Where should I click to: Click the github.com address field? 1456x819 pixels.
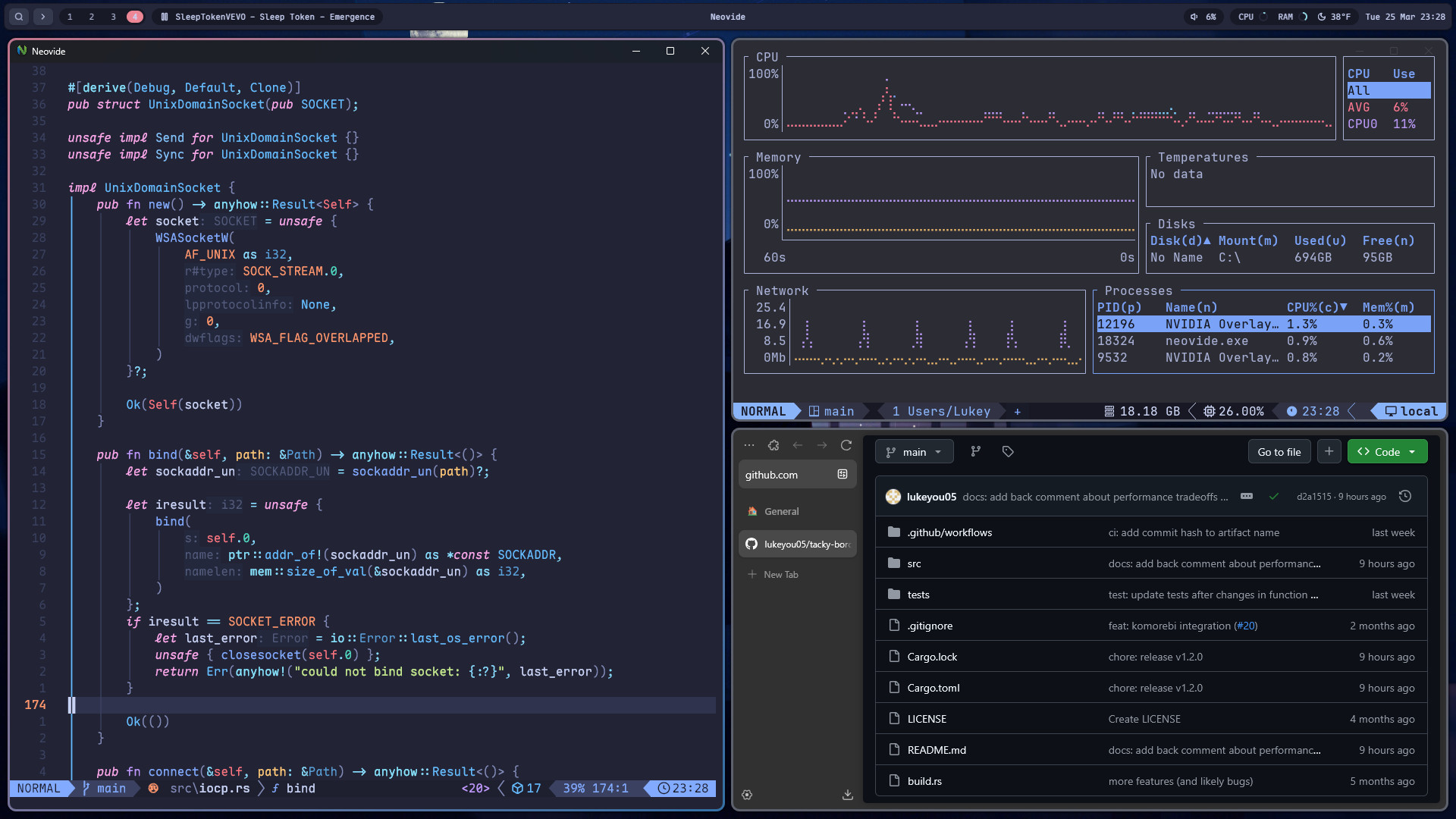[x=785, y=475]
